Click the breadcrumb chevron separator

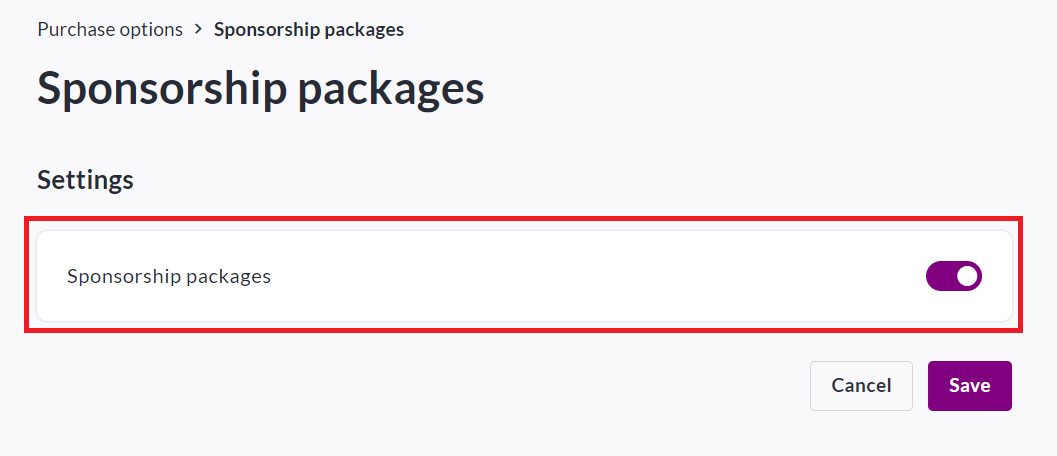198,29
